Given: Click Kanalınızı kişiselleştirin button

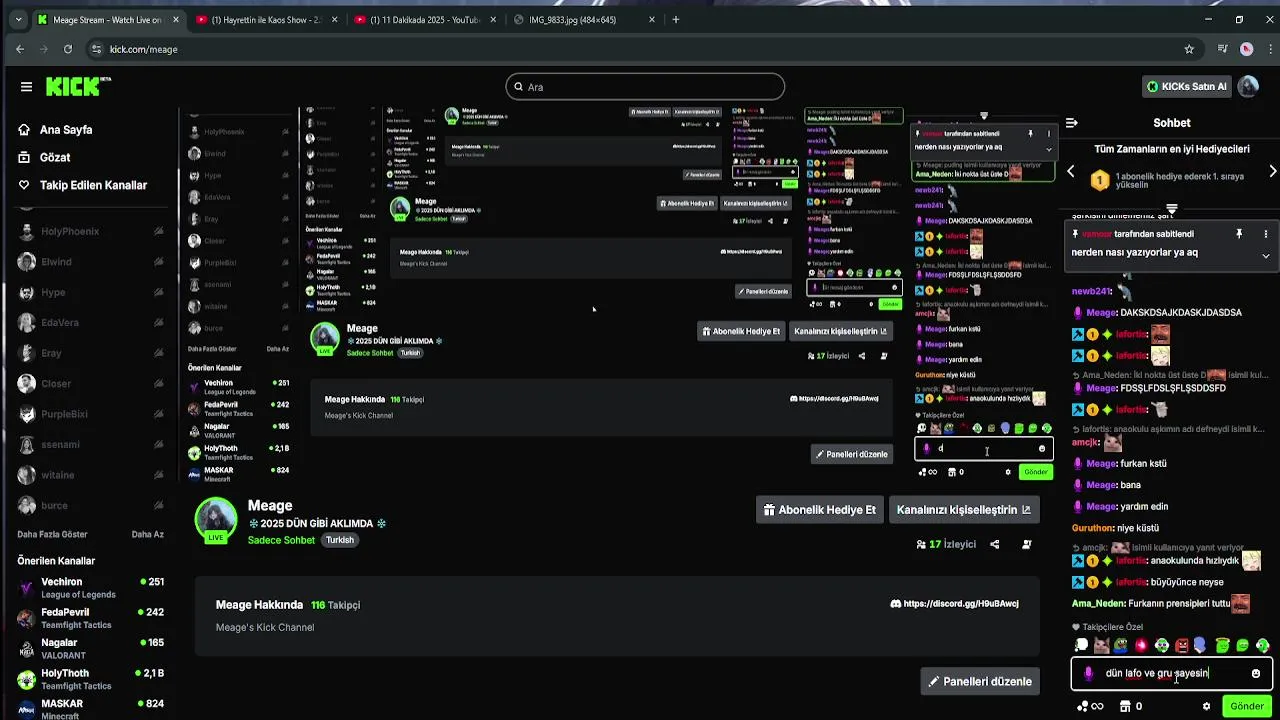Looking at the screenshot, I should (x=964, y=510).
